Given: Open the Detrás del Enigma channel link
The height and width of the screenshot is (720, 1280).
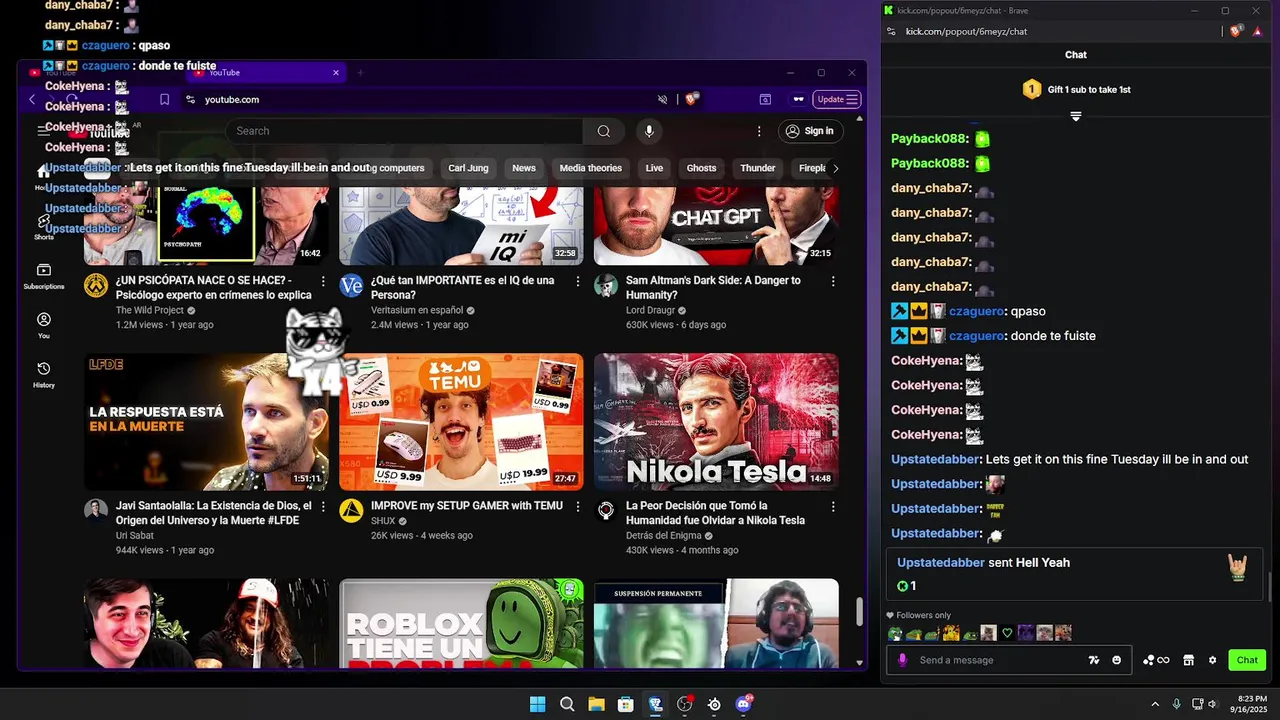Looking at the screenshot, I should coord(663,535).
